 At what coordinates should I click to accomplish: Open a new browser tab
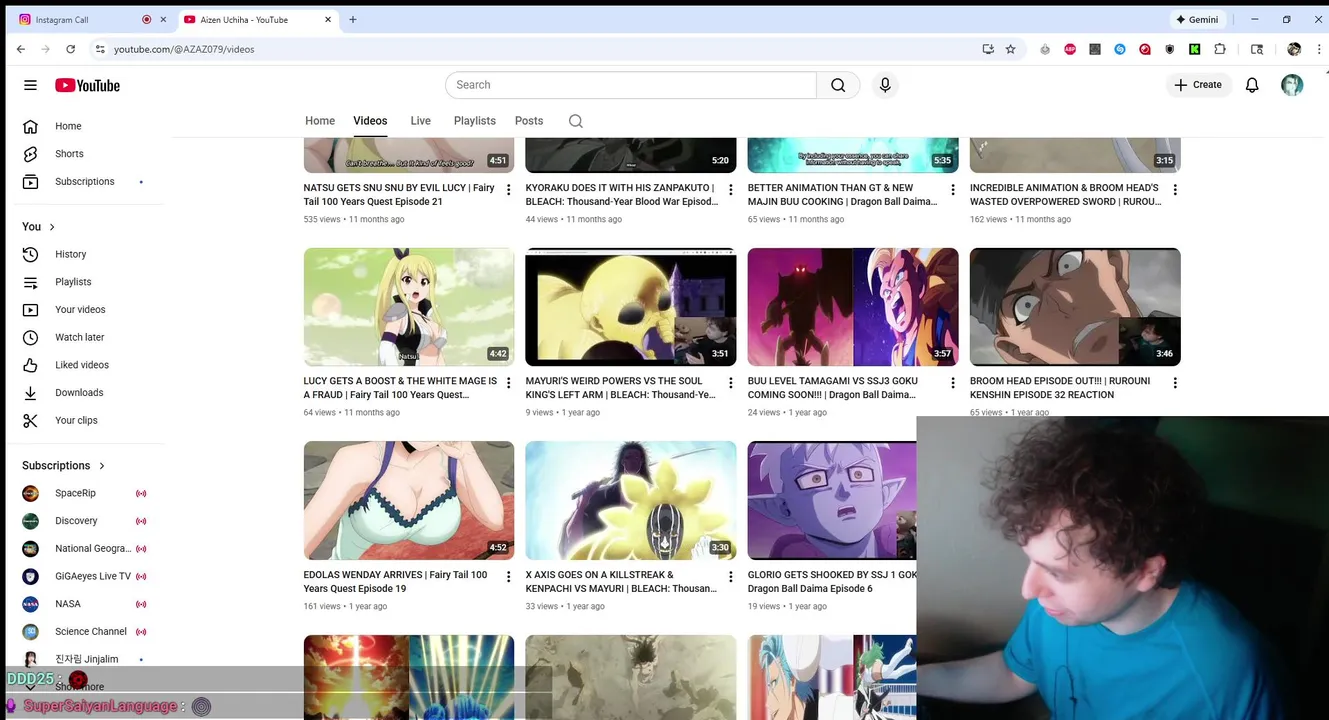click(x=353, y=19)
